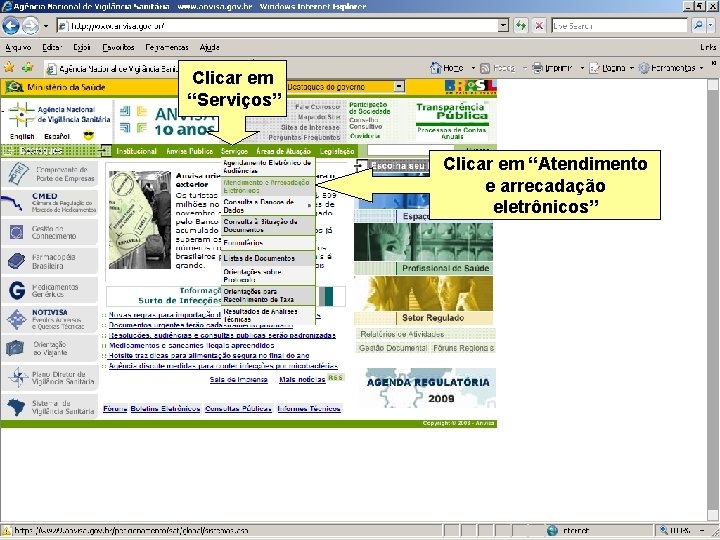Viewport: 720px width, 540px height.
Task: Expand the address bar history dropdown
Action: [x=503, y=26]
